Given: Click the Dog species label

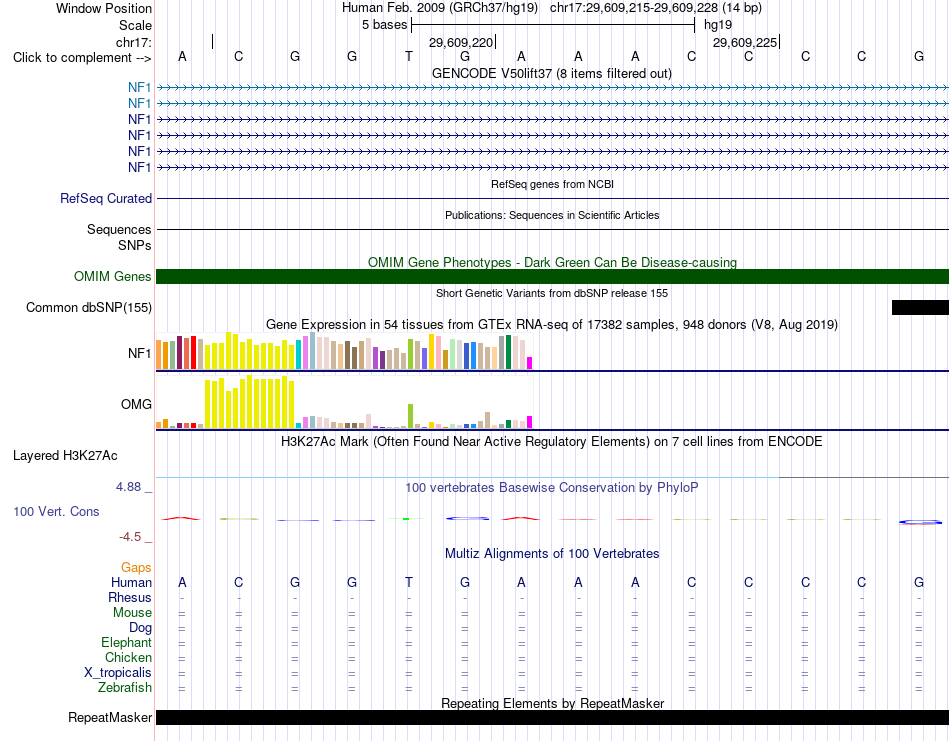Looking at the screenshot, I should 141,628.
